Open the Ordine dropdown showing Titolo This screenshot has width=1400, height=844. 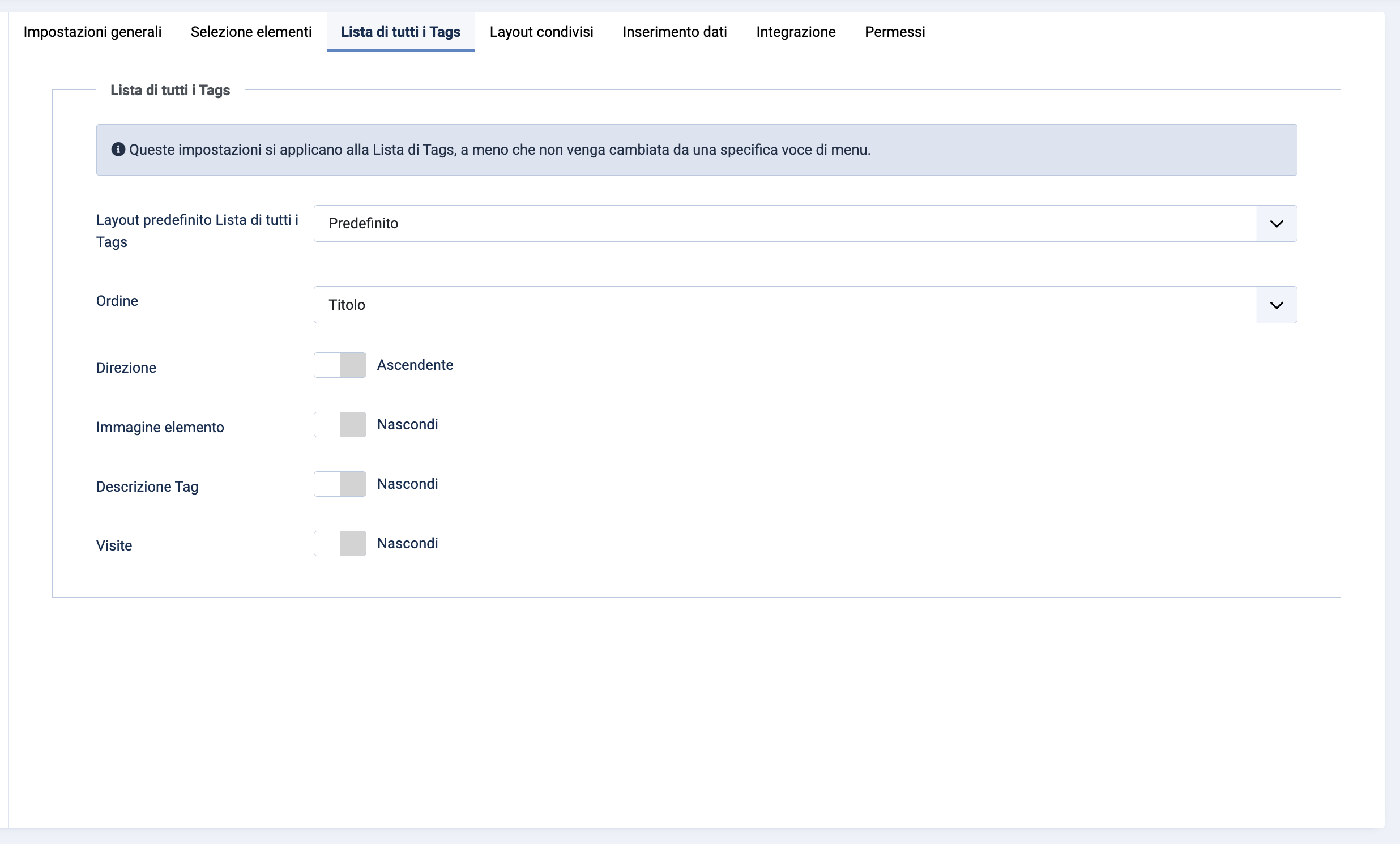click(805, 305)
